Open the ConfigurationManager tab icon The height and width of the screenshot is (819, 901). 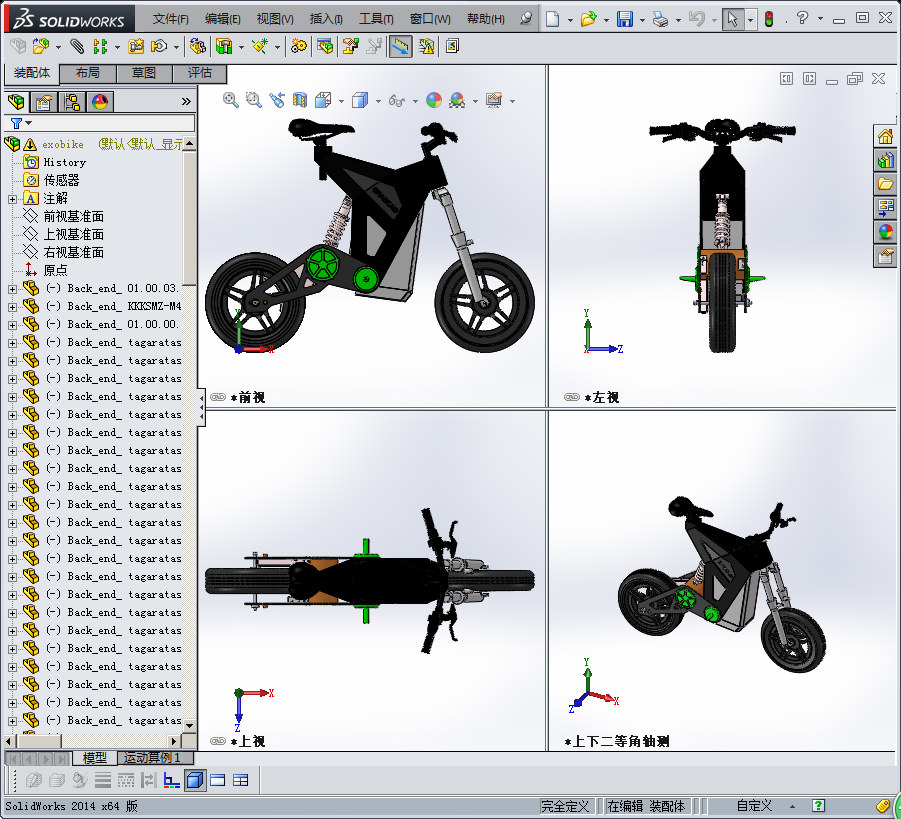[72, 102]
